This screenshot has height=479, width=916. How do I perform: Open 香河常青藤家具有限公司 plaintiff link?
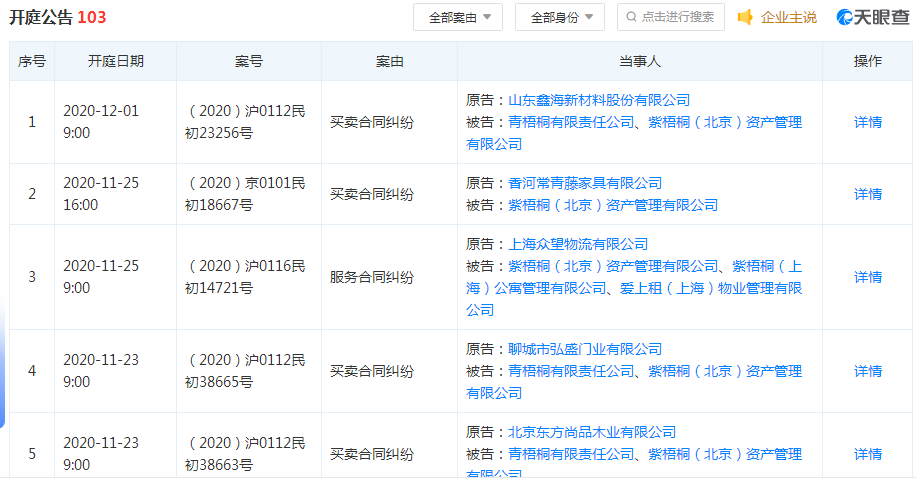pyautogui.click(x=585, y=183)
